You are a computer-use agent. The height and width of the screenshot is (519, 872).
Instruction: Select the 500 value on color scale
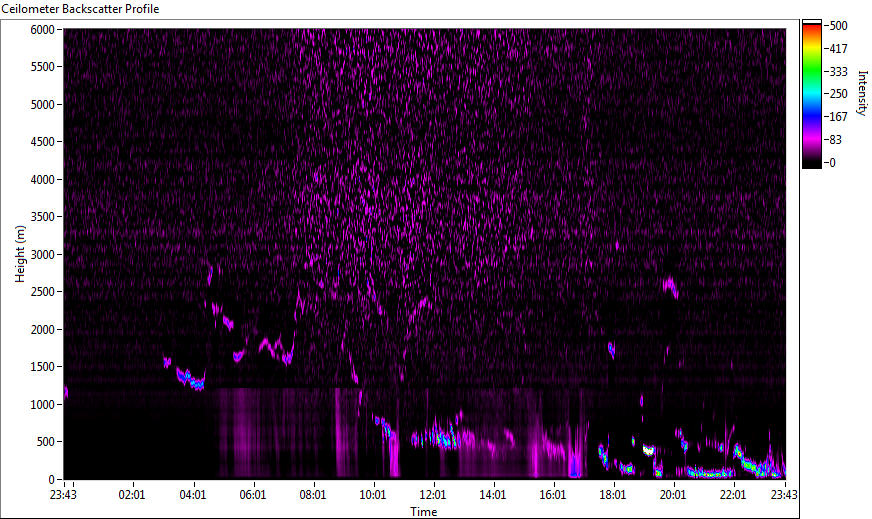click(838, 26)
